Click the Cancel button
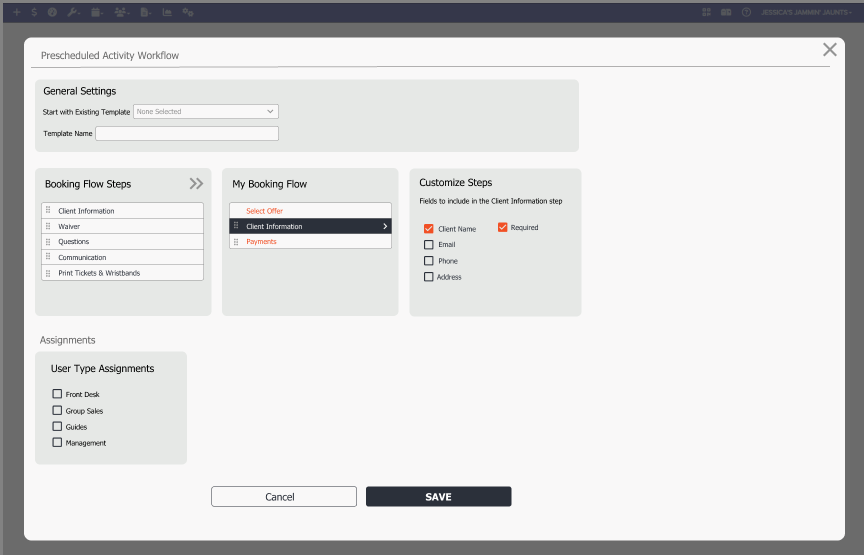The image size is (864, 555). (x=284, y=497)
